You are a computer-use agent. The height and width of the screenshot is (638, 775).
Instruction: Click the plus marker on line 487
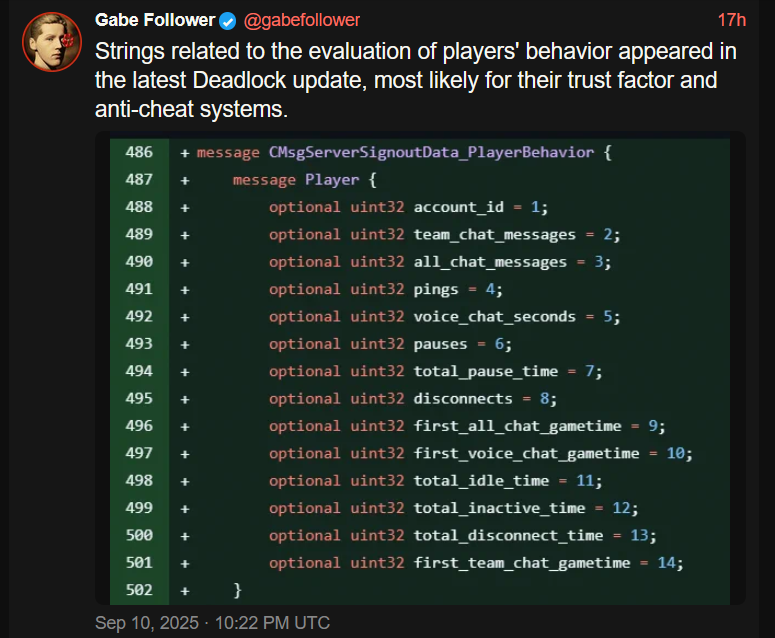click(185, 181)
